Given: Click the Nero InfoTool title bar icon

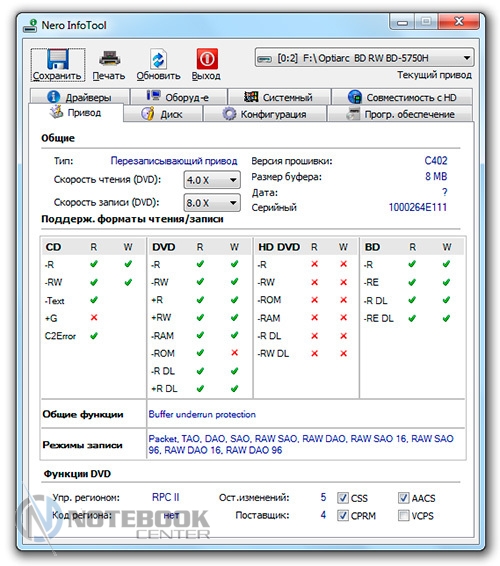Looking at the screenshot, I should tap(30, 26).
